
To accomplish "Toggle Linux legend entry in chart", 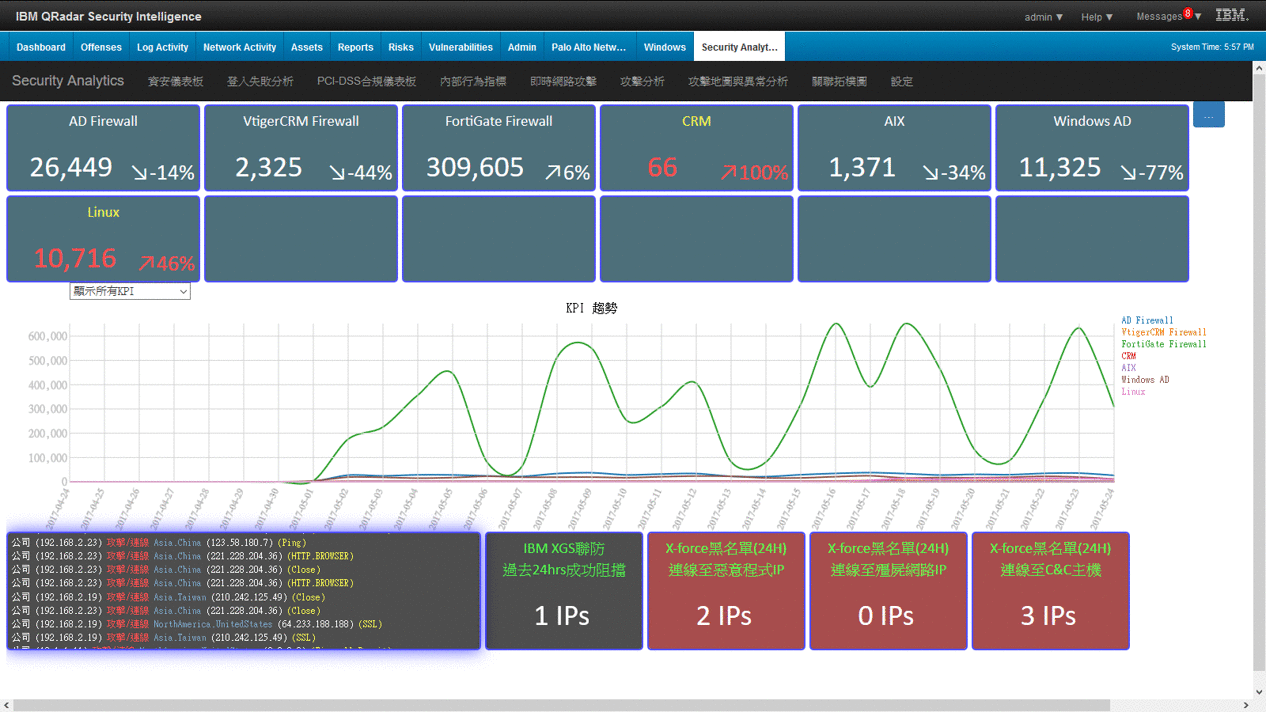I will pos(1133,392).
